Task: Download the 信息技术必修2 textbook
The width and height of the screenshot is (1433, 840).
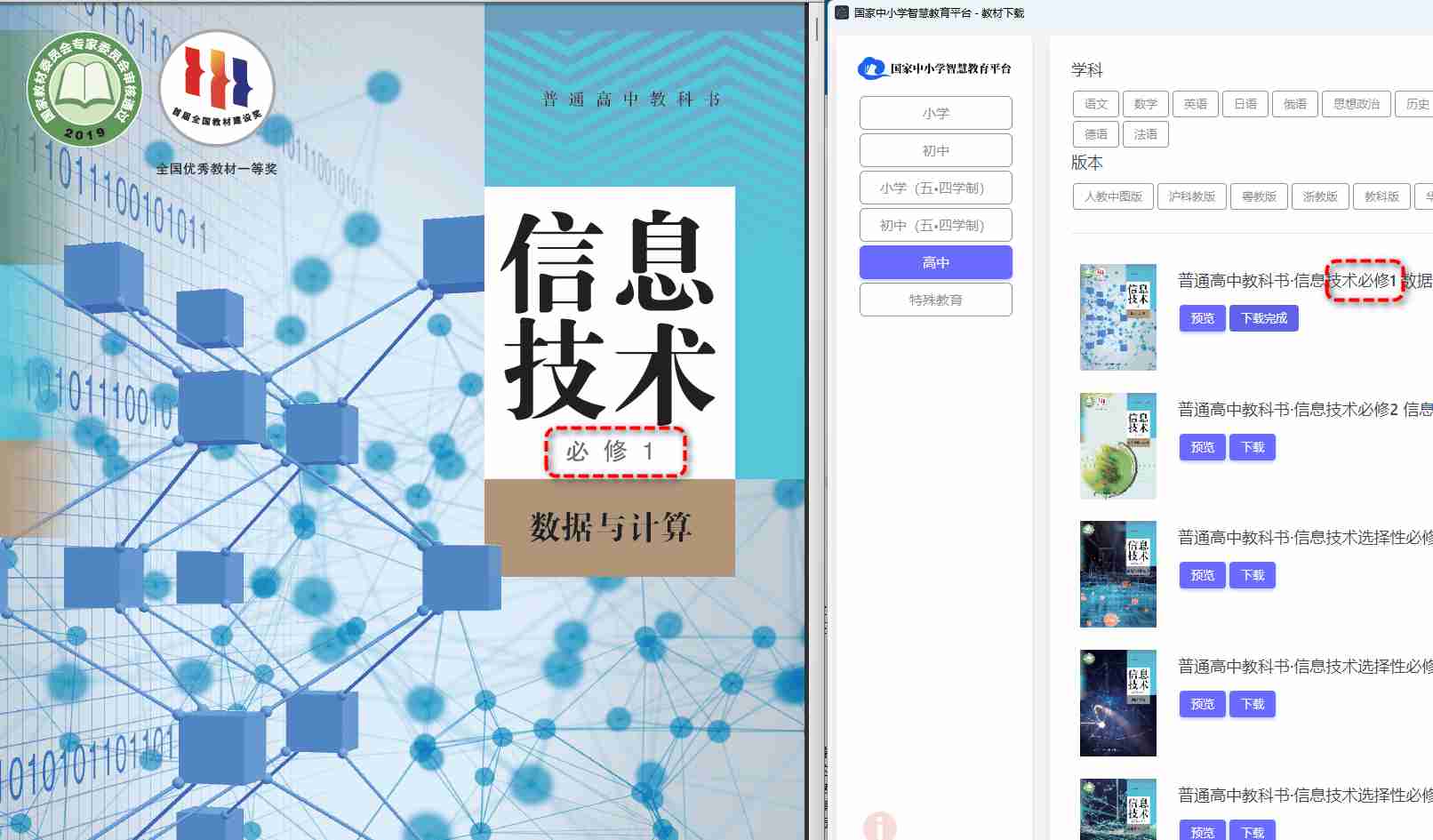Action: click(1252, 447)
